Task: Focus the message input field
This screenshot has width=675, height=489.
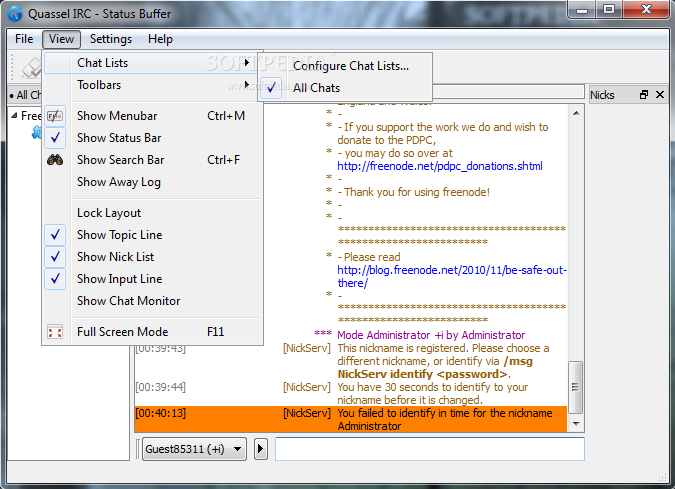Action: click(430, 449)
